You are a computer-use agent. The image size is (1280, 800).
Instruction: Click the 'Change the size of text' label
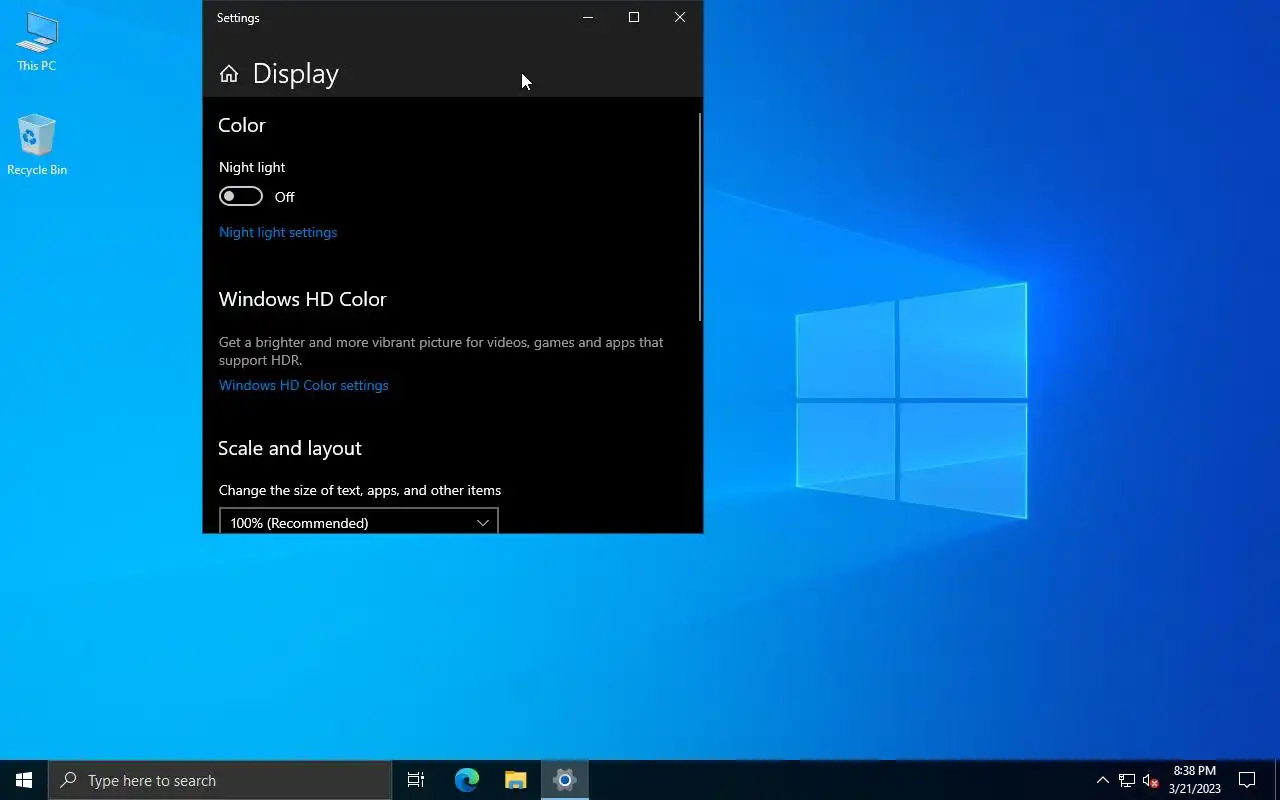click(360, 490)
